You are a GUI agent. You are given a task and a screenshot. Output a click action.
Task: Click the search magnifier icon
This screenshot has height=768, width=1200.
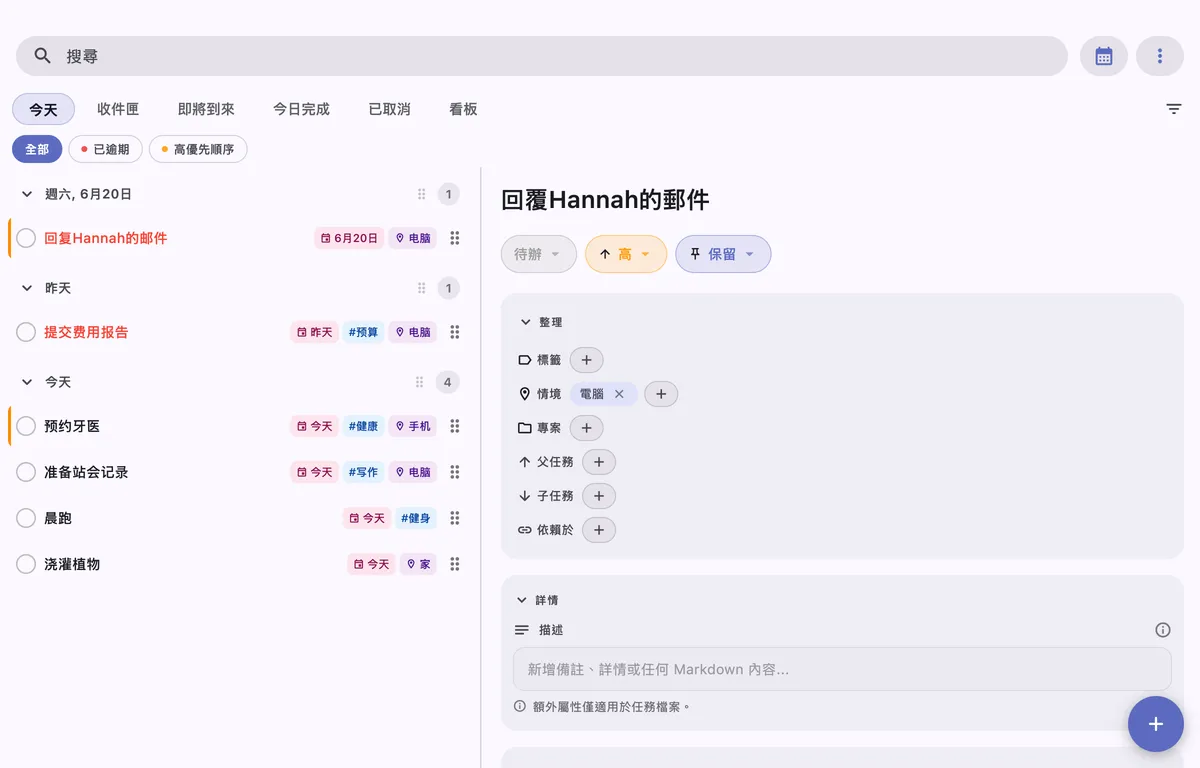click(x=43, y=56)
